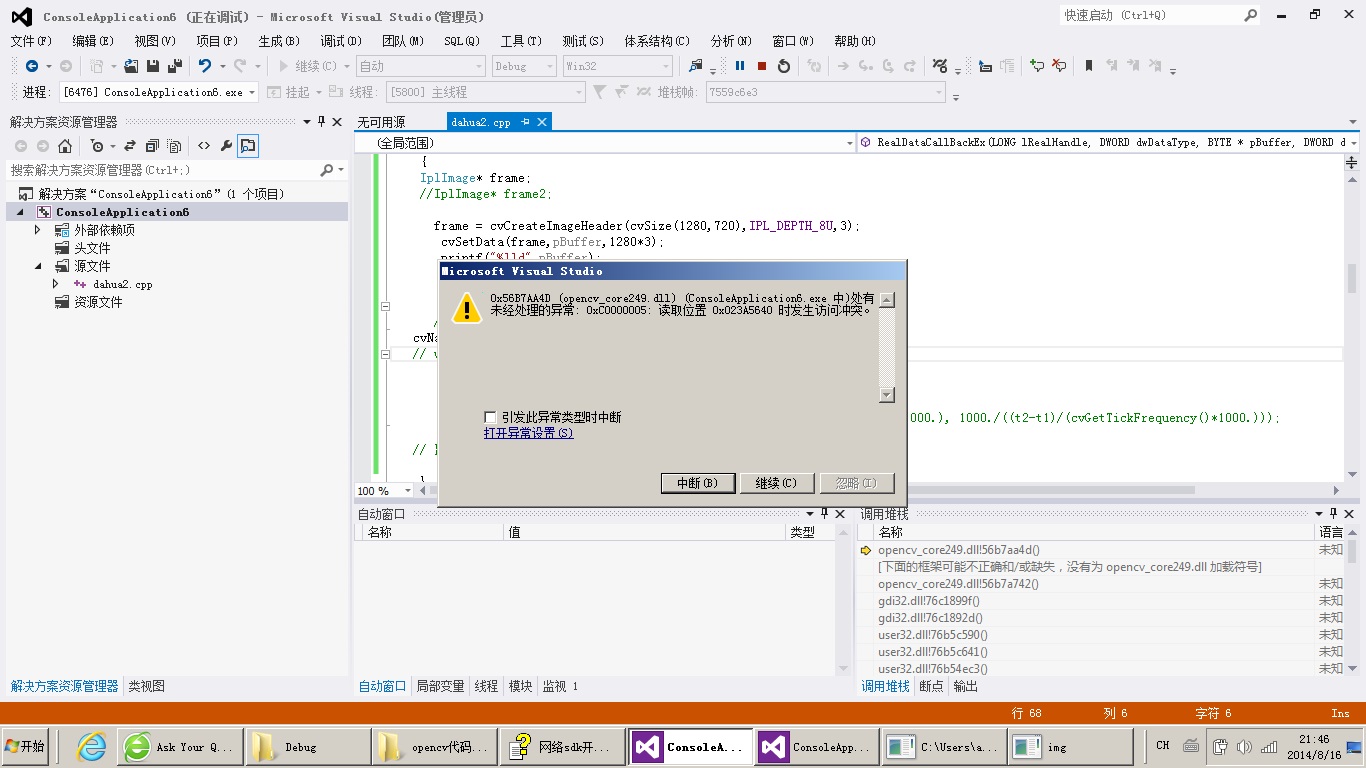Viewport: 1366px width, 768px height.
Task: Toggle auto-hide pin of Autos window panel
Action: (826, 513)
